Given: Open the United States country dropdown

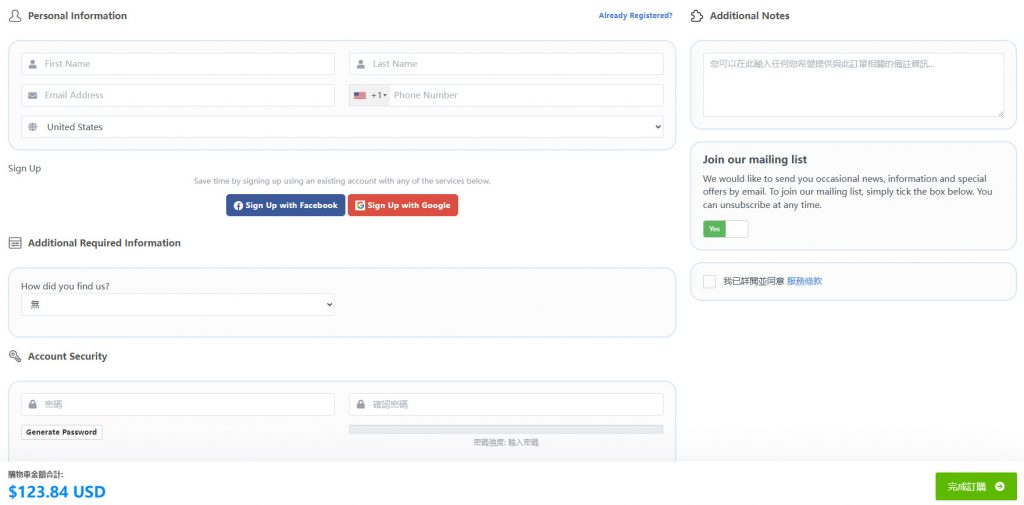Looking at the screenshot, I should (x=342, y=127).
